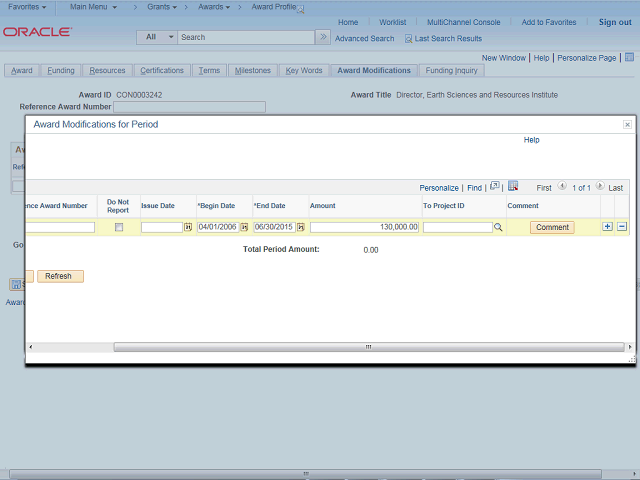The height and width of the screenshot is (480, 640).
Task: Click View All popup icon in grid header
Action: 494,186
